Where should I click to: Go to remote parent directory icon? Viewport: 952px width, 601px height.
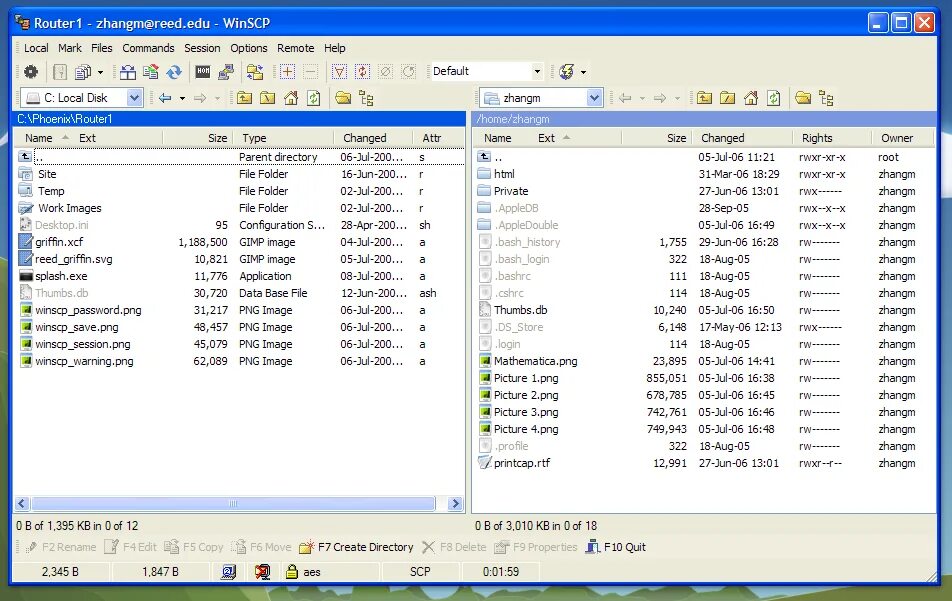pyautogui.click(x=704, y=98)
